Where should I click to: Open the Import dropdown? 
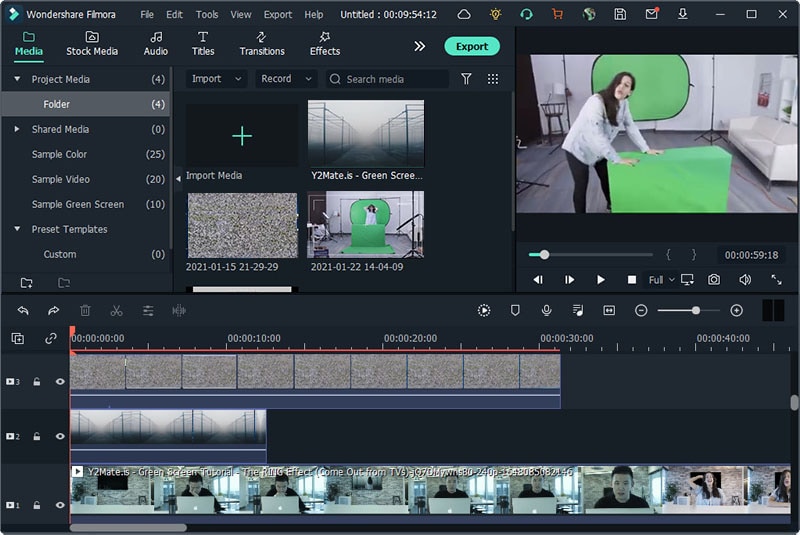216,79
